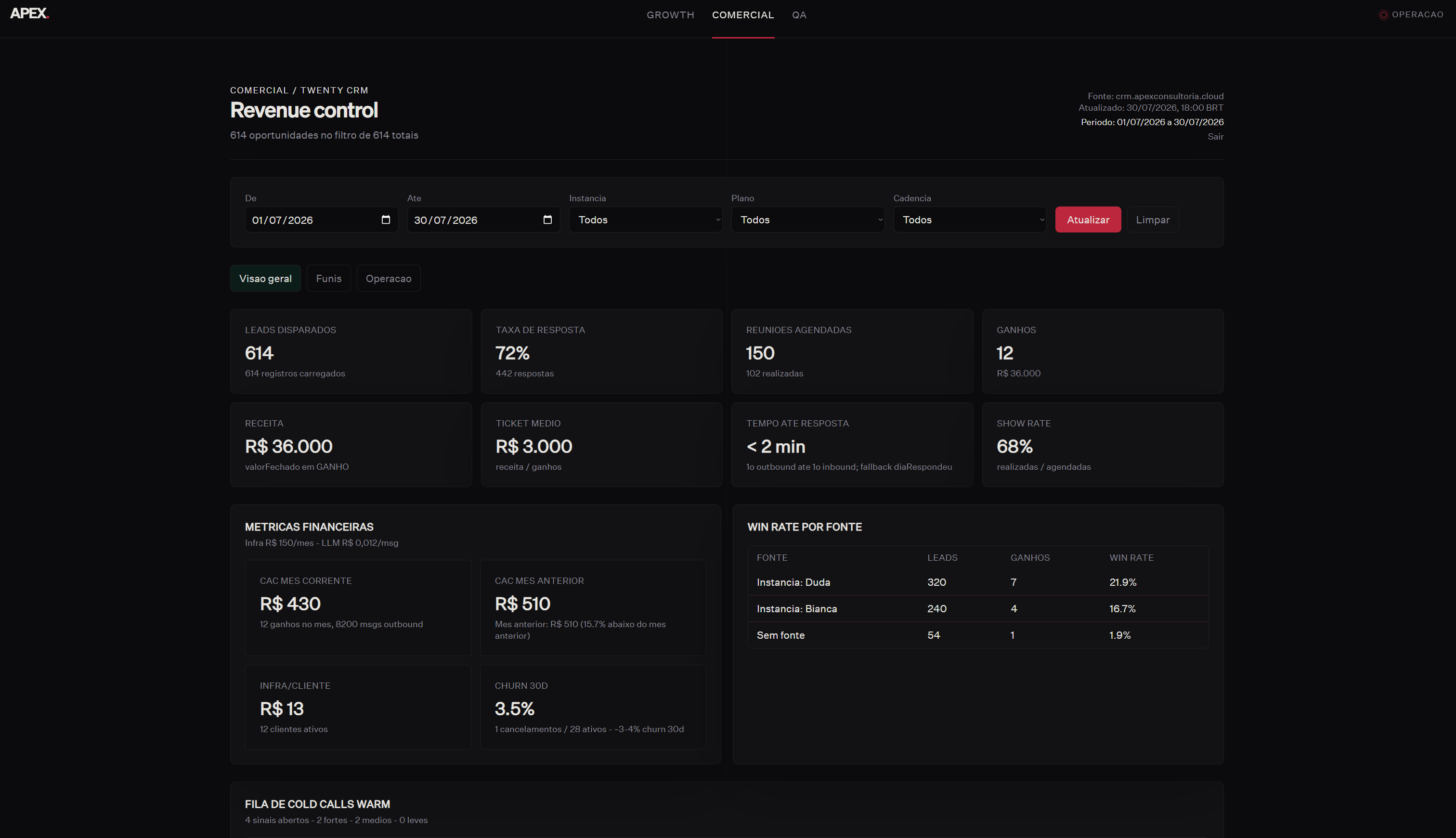Select the Visao geral view tab
The height and width of the screenshot is (838, 1456).
tap(265, 279)
